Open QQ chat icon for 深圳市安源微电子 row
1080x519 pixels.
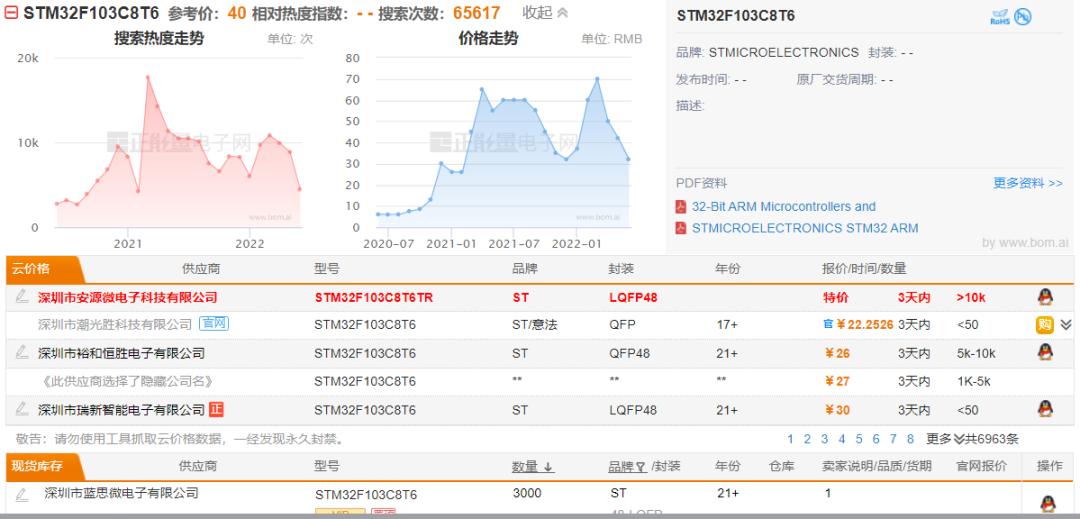(1045, 297)
